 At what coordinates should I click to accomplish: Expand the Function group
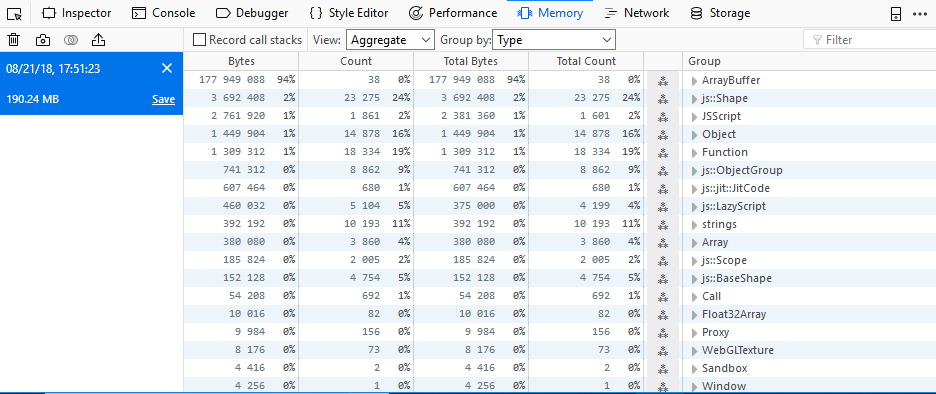[x=694, y=152]
